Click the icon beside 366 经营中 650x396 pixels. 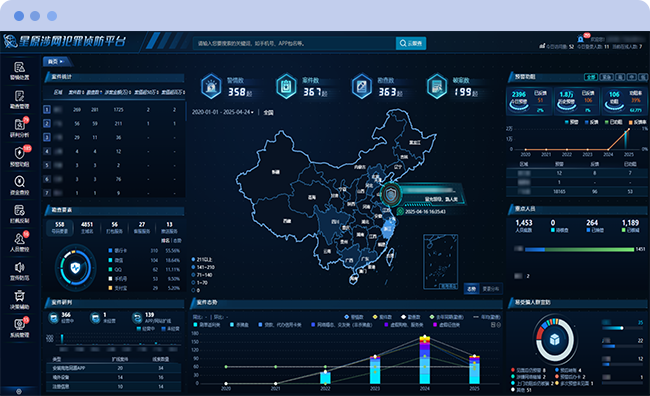[x=53, y=318]
